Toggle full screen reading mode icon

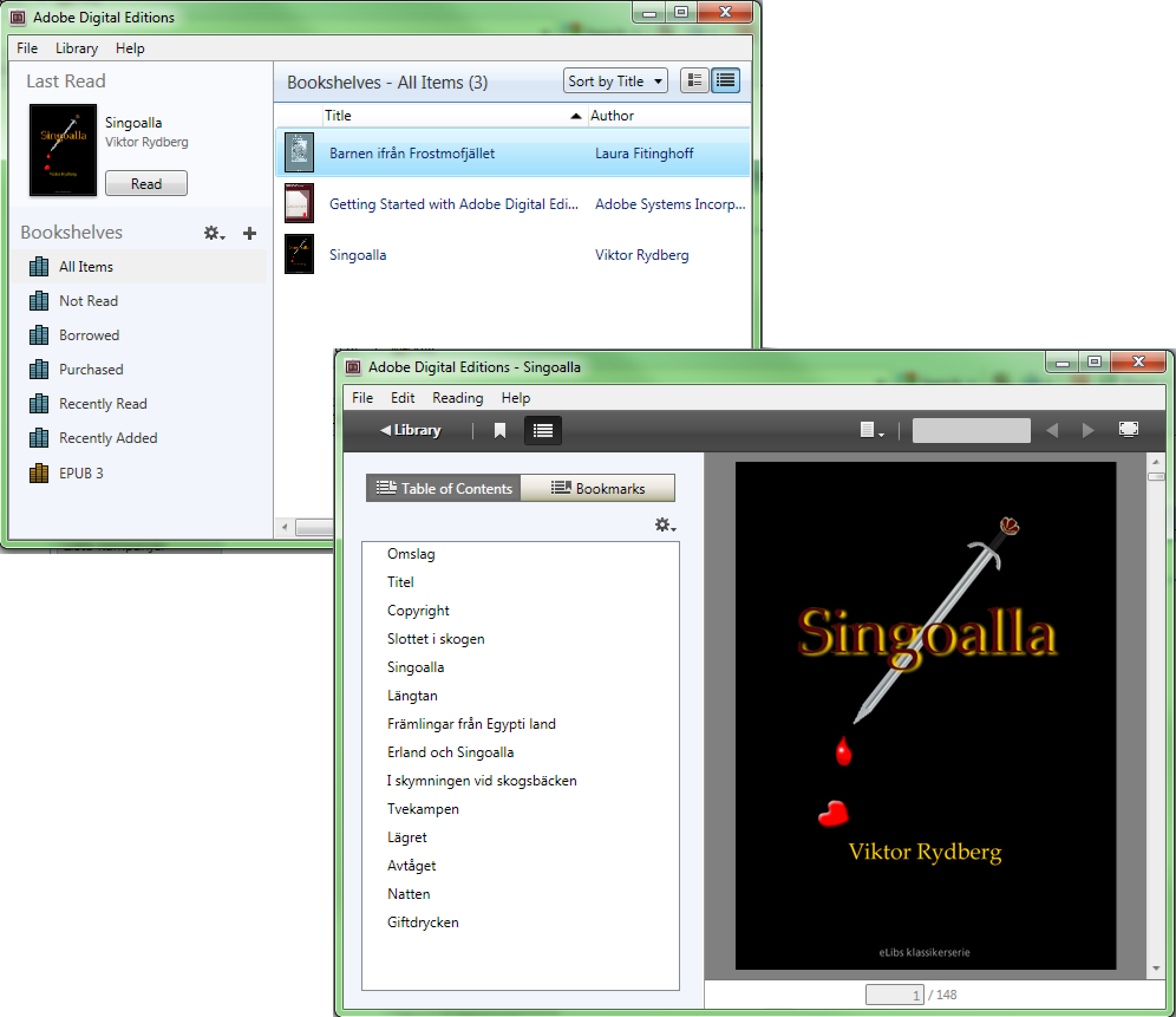[1129, 429]
